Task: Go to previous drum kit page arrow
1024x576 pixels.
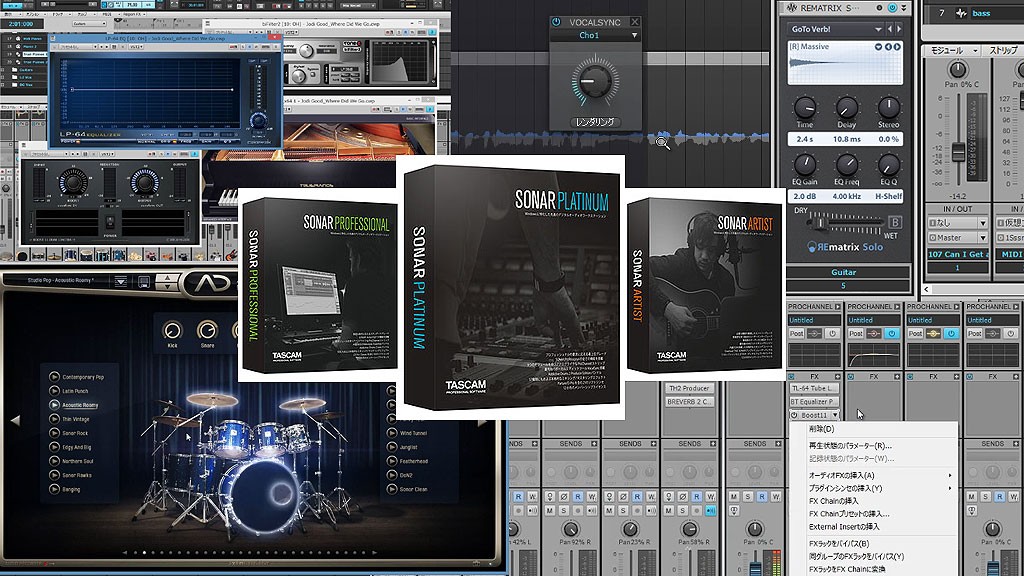Action: coord(15,421)
